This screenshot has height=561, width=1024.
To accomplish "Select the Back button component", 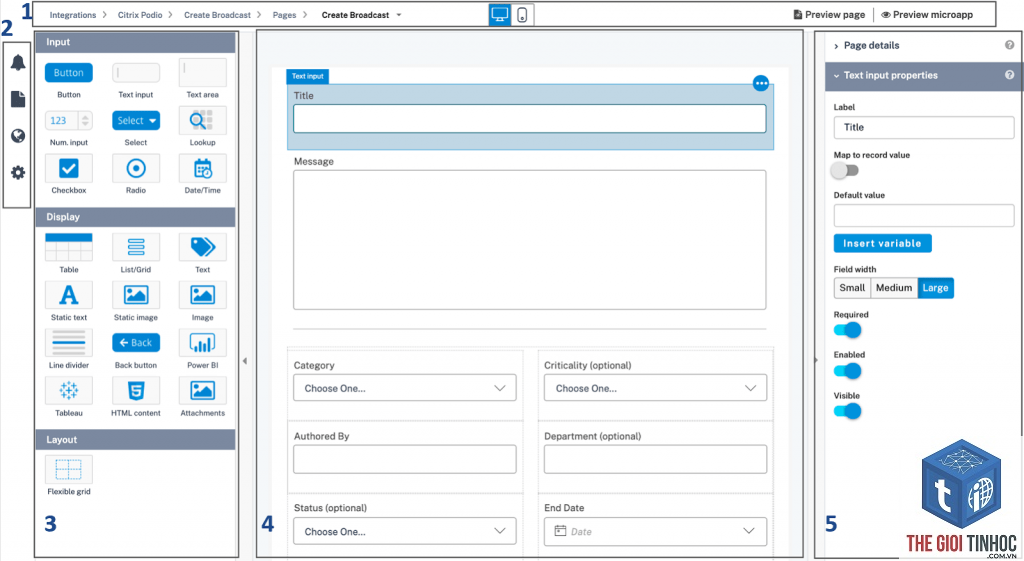I will pos(136,343).
